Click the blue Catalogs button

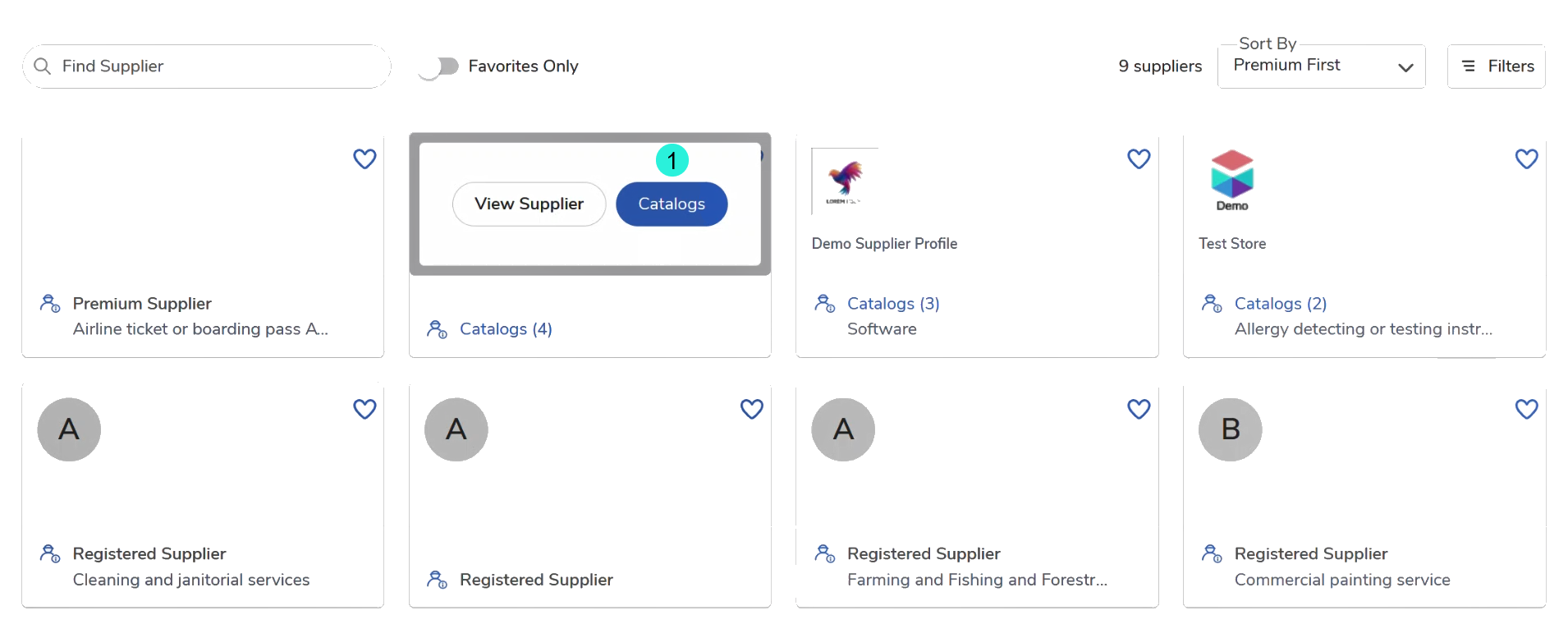tap(671, 204)
